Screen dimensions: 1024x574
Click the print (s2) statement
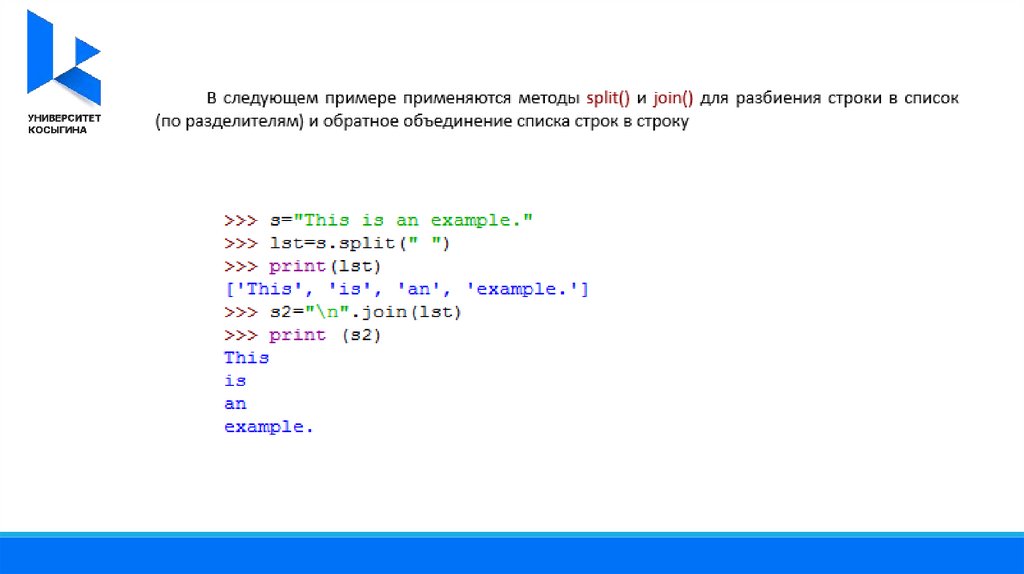coord(325,335)
